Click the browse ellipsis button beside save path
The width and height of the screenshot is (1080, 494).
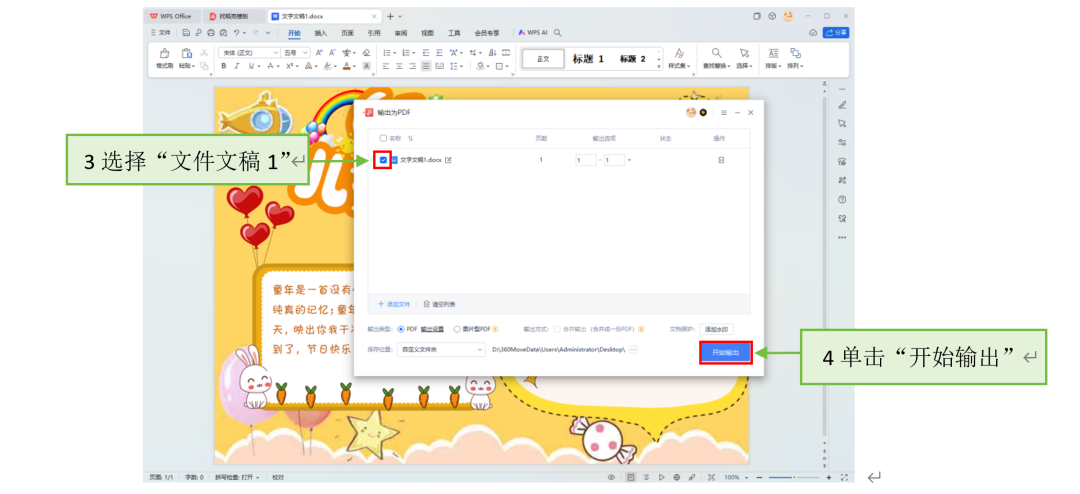[x=633, y=349]
